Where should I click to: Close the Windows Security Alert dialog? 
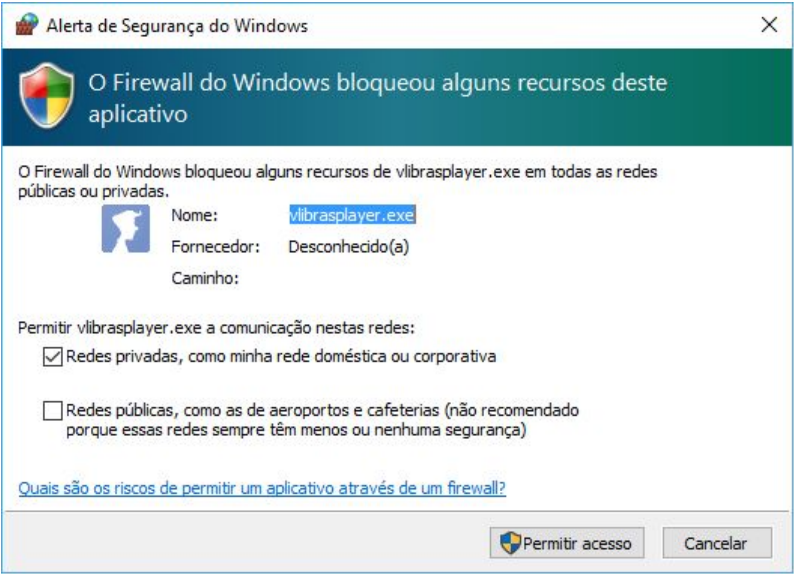pos(769,24)
